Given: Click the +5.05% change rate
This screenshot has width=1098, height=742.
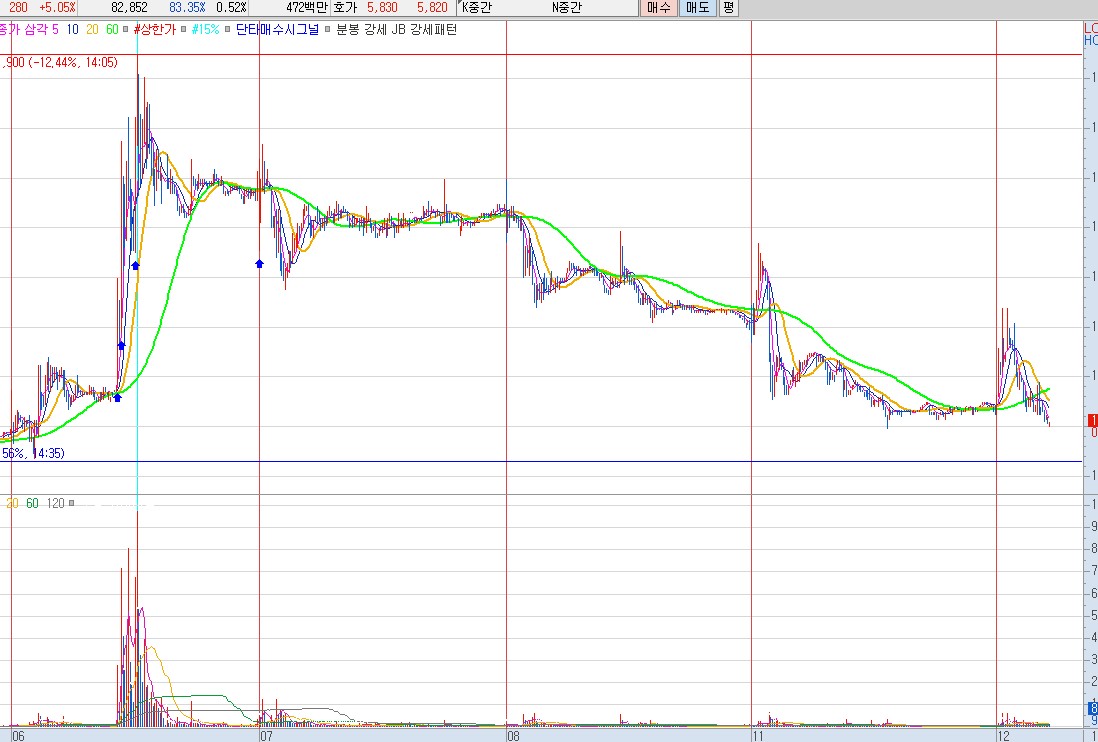Looking at the screenshot, I should (57, 8).
